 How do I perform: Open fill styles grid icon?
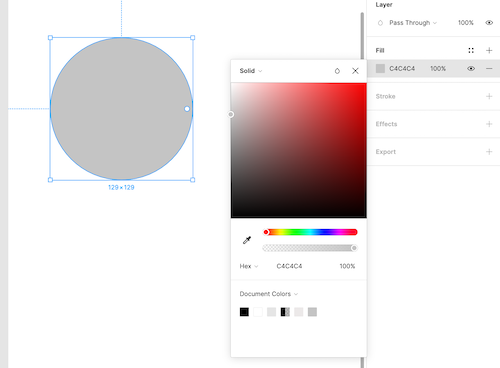click(x=471, y=50)
